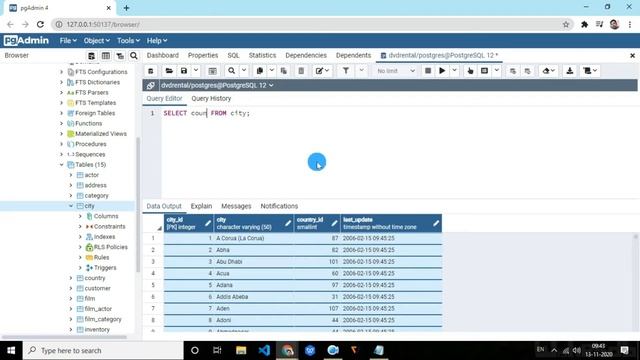
Task: Click the country_id column header
Action: pos(317,223)
